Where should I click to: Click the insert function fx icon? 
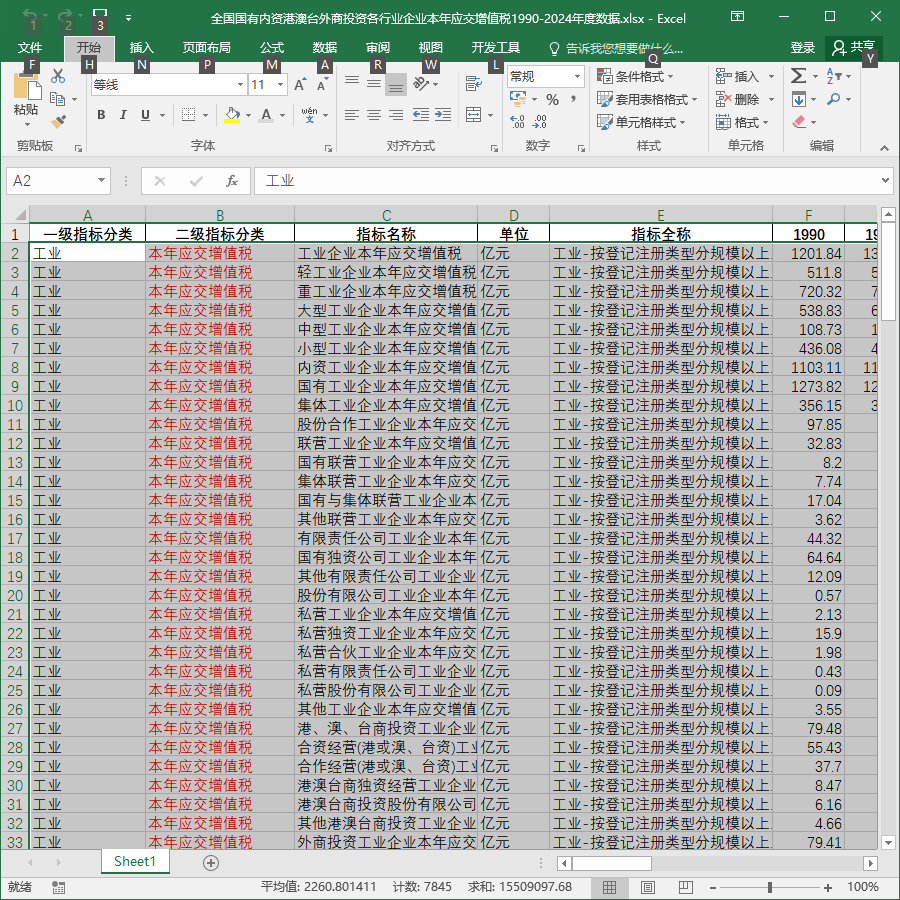coord(231,181)
